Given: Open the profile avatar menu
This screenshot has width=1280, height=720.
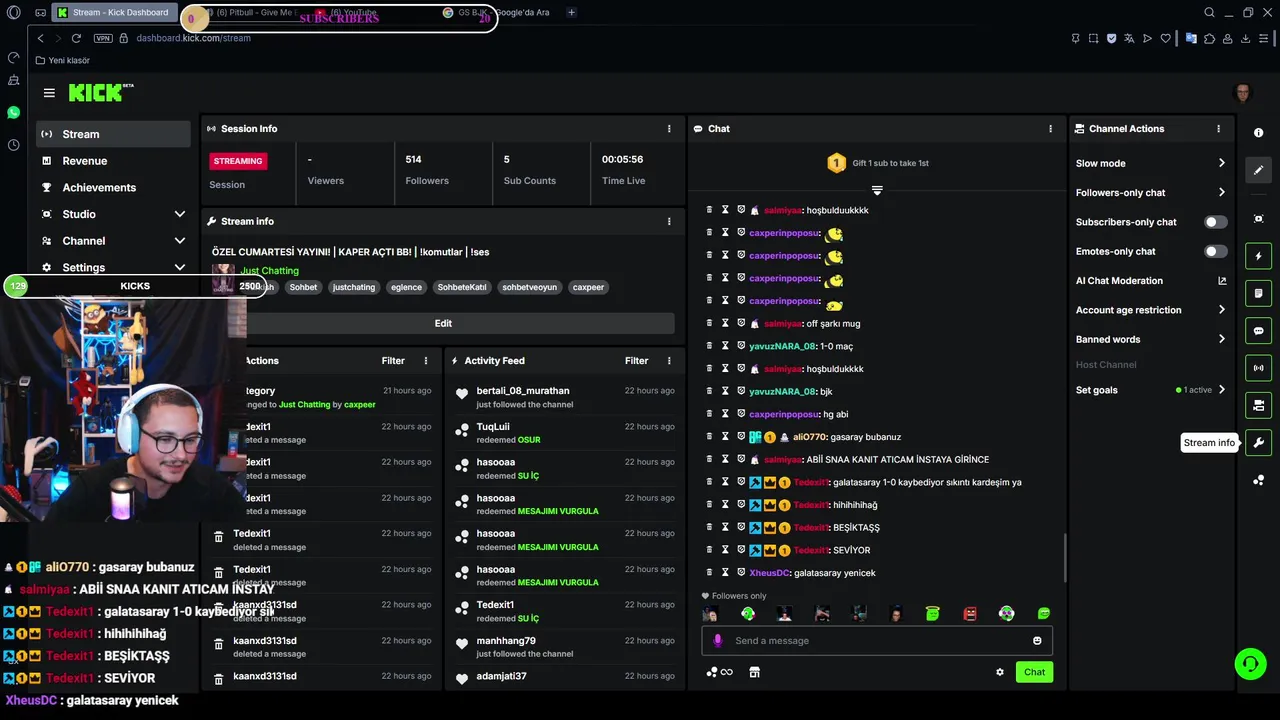Looking at the screenshot, I should (x=1242, y=93).
